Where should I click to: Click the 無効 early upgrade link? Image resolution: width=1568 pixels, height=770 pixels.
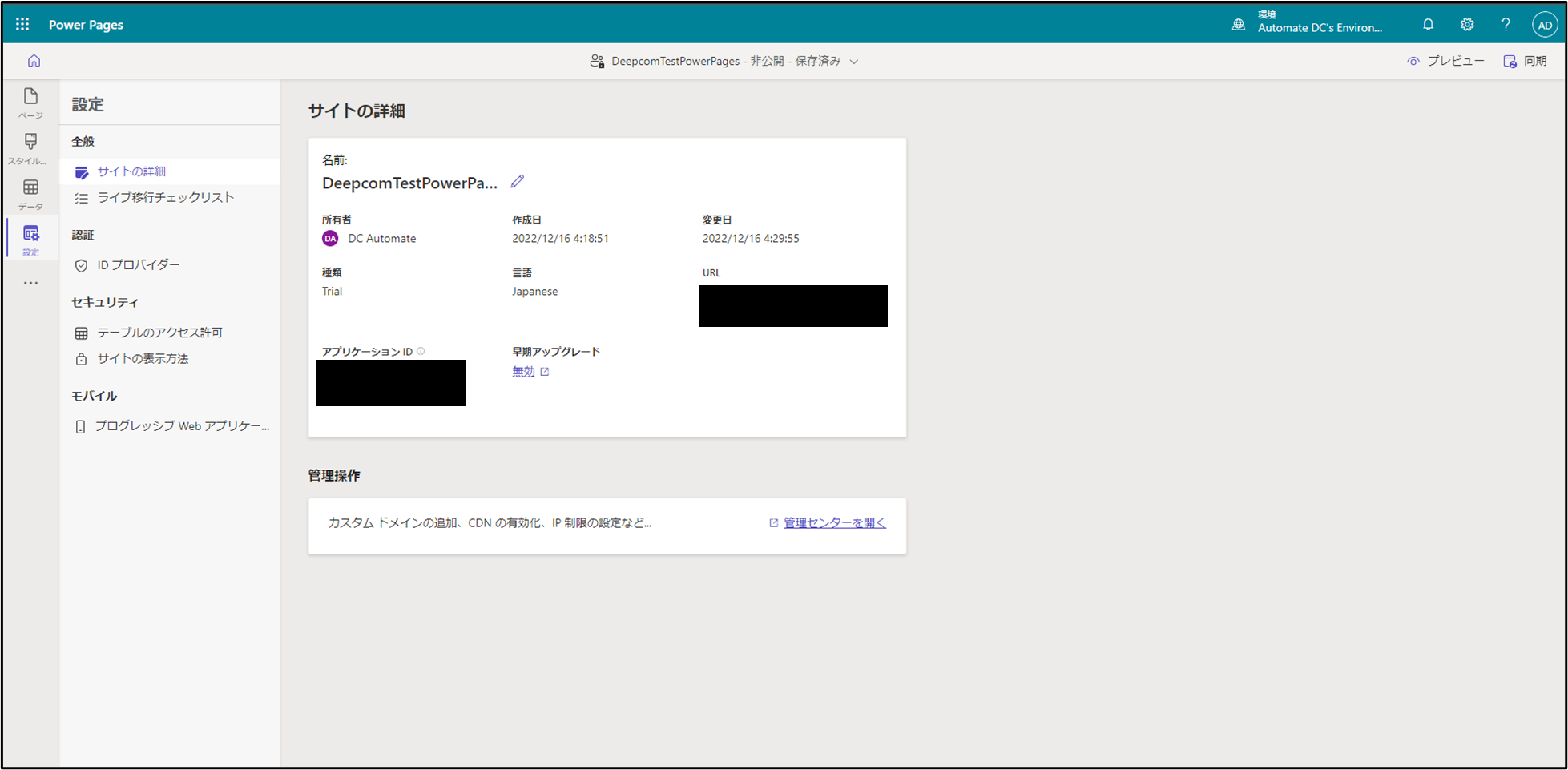[523, 372]
